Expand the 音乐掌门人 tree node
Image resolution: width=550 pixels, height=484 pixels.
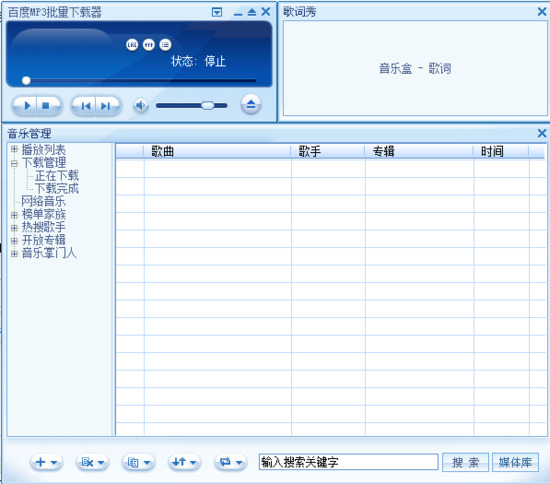point(14,253)
